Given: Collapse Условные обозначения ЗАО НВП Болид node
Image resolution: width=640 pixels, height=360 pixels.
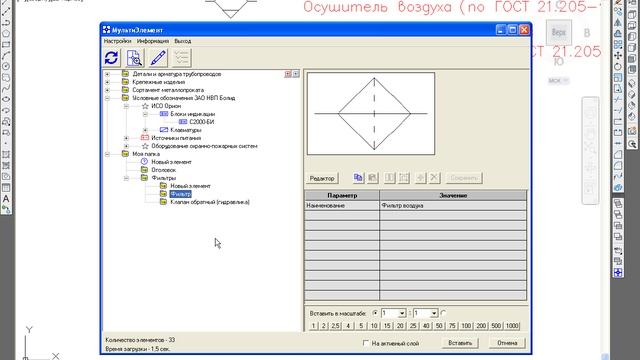Looking at the screenshot, I should (107, 98).
